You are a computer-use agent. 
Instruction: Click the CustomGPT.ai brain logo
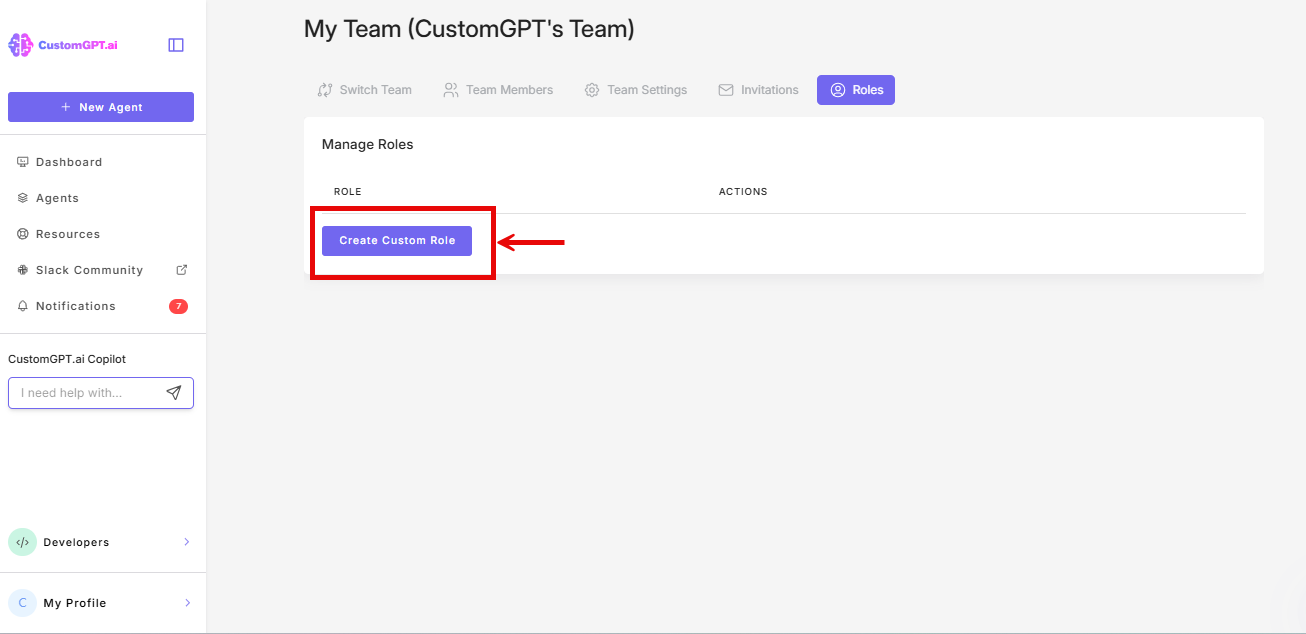pyautogui.click(x=18, y=43)
